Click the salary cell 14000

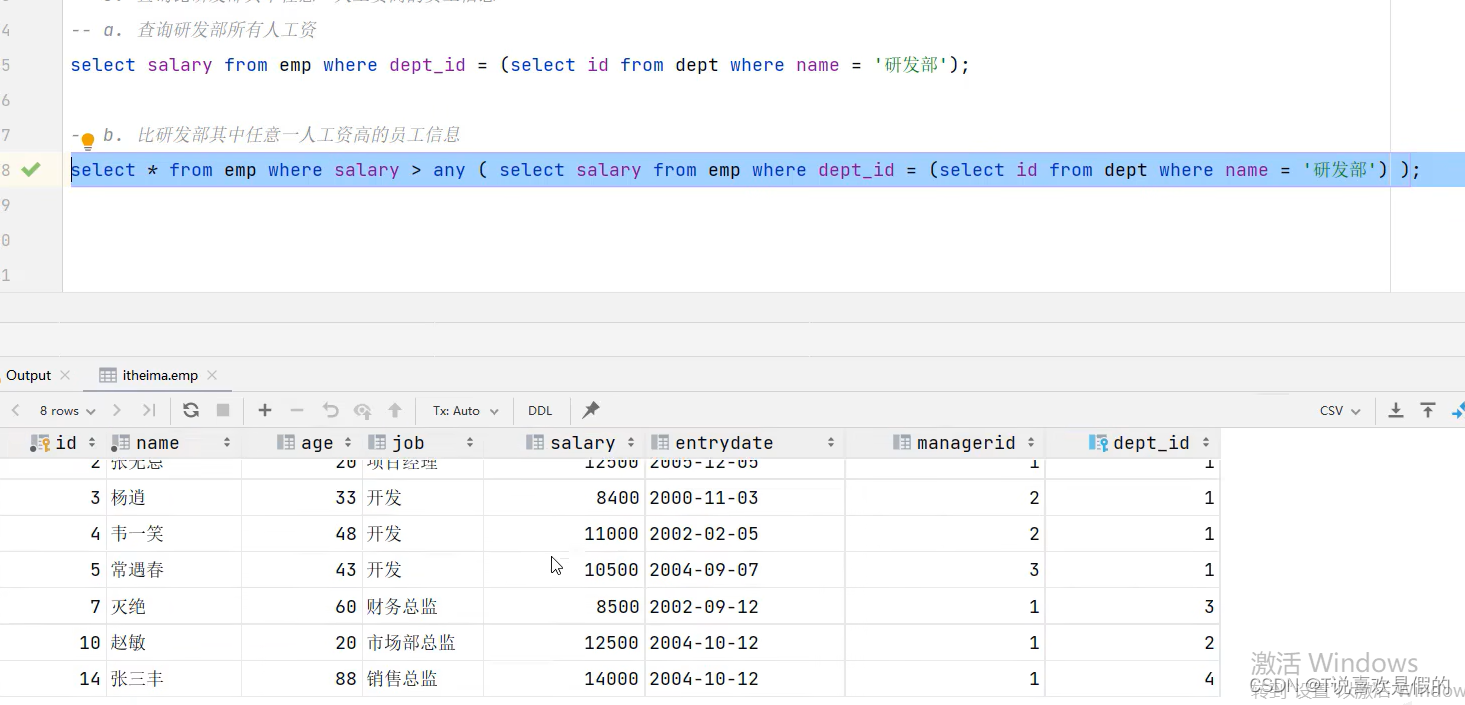click(x=565, y=678)
